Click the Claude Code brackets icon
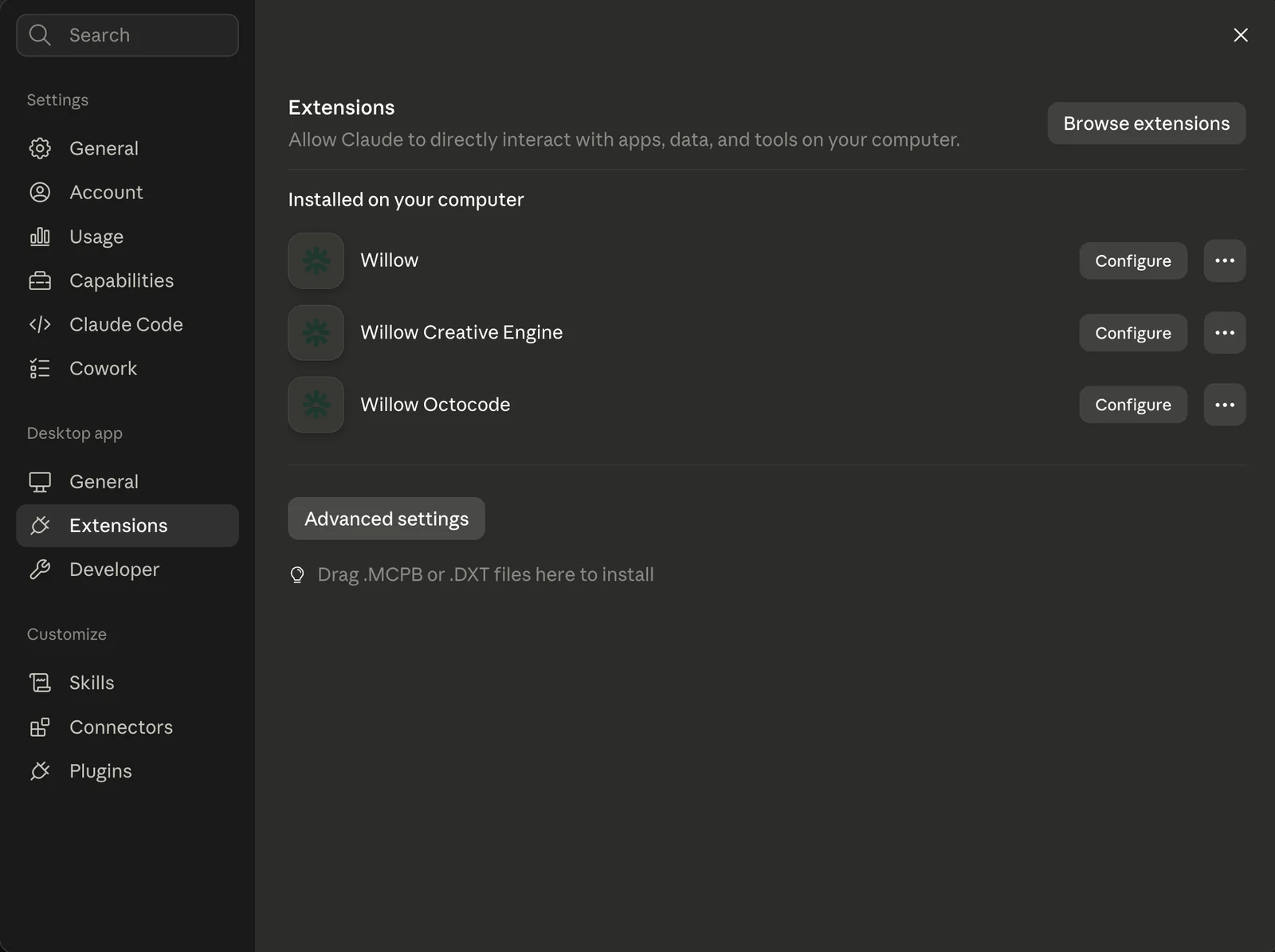 click(x=40, y=324)
